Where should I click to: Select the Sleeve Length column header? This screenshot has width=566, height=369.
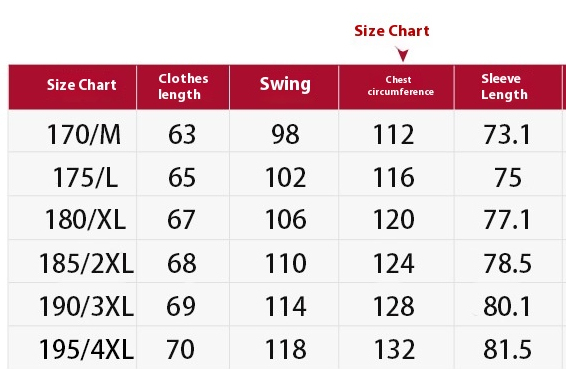point(508,87)
